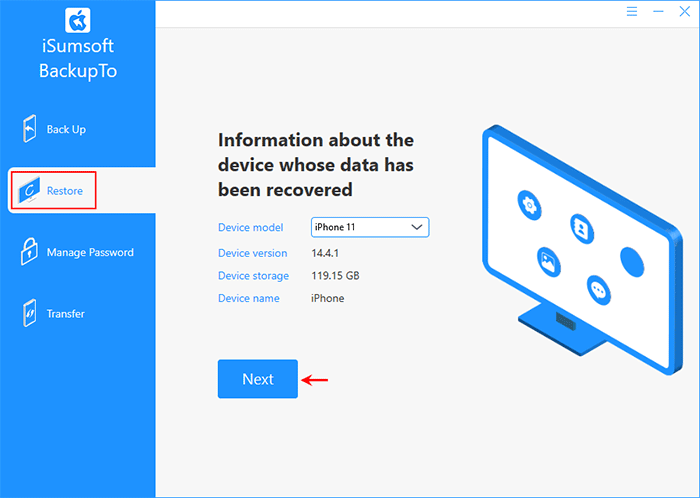The image size is (700, 498).
Task: Click the gear icon on monitor illustration
Action: (x=529, y=205)
